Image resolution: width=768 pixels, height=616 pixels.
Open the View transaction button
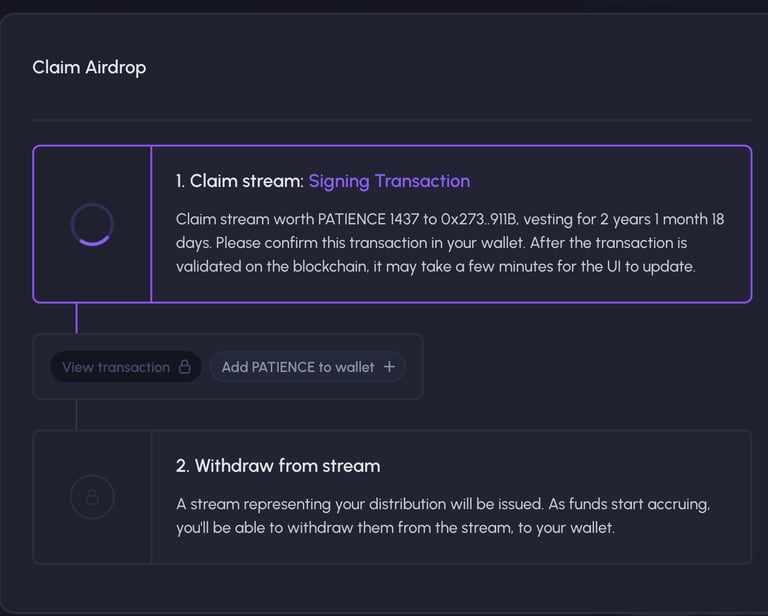(126, 367)
